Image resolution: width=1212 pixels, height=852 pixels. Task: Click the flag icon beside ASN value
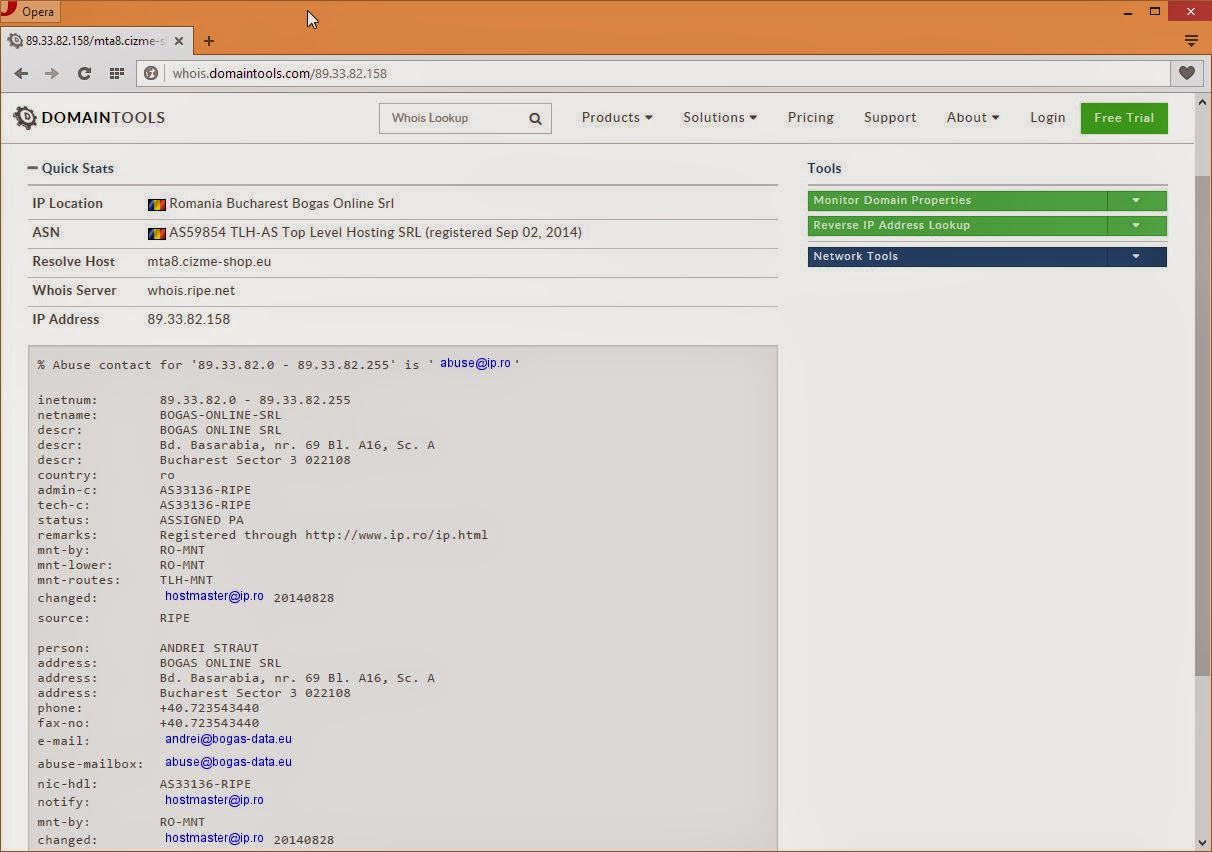[x=156, y=233]
